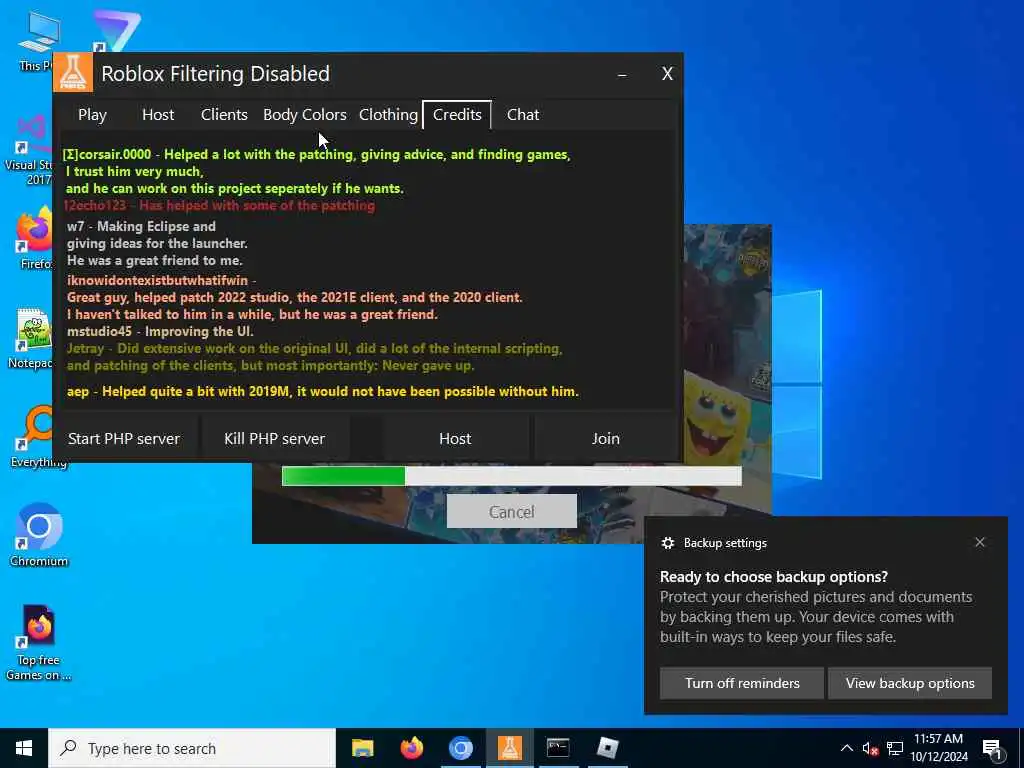The height and width of the screenshot is (768, 1024).
Task: Open Firefox from the taskbar
Action: (x=411, y=748)
